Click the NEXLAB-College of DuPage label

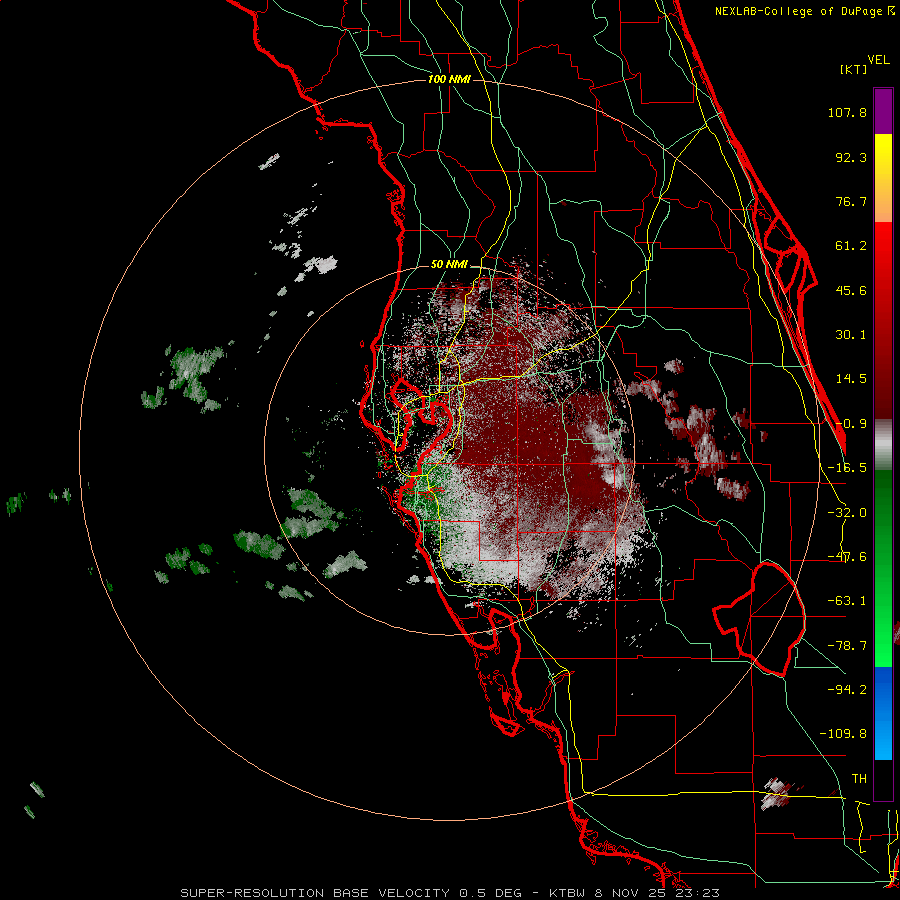point(804,11)
